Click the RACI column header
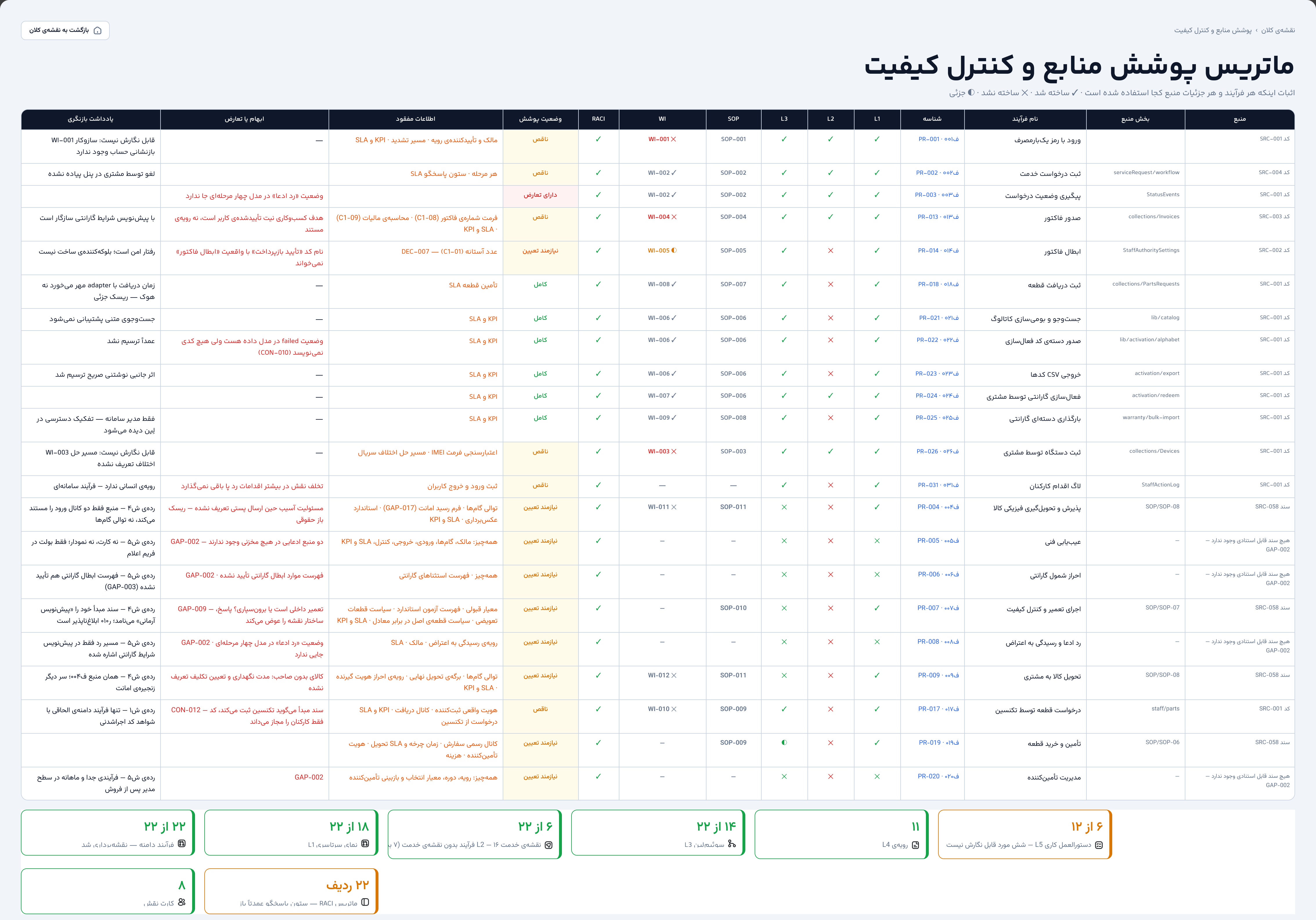This screenshot has width=1316, height=920. [x=598, y=119]
